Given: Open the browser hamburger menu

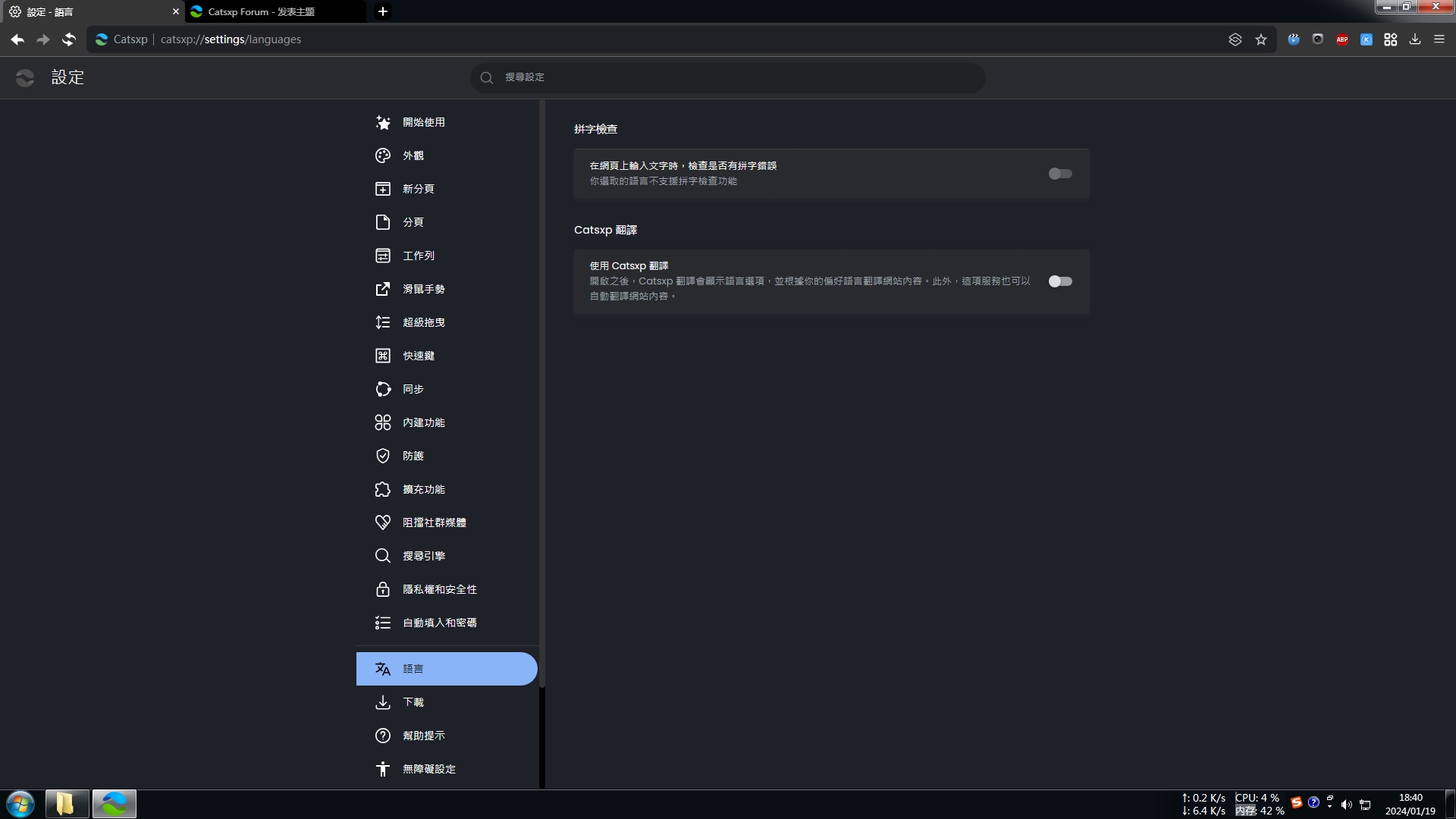Looking at the screenshot, I should 1439,39.
